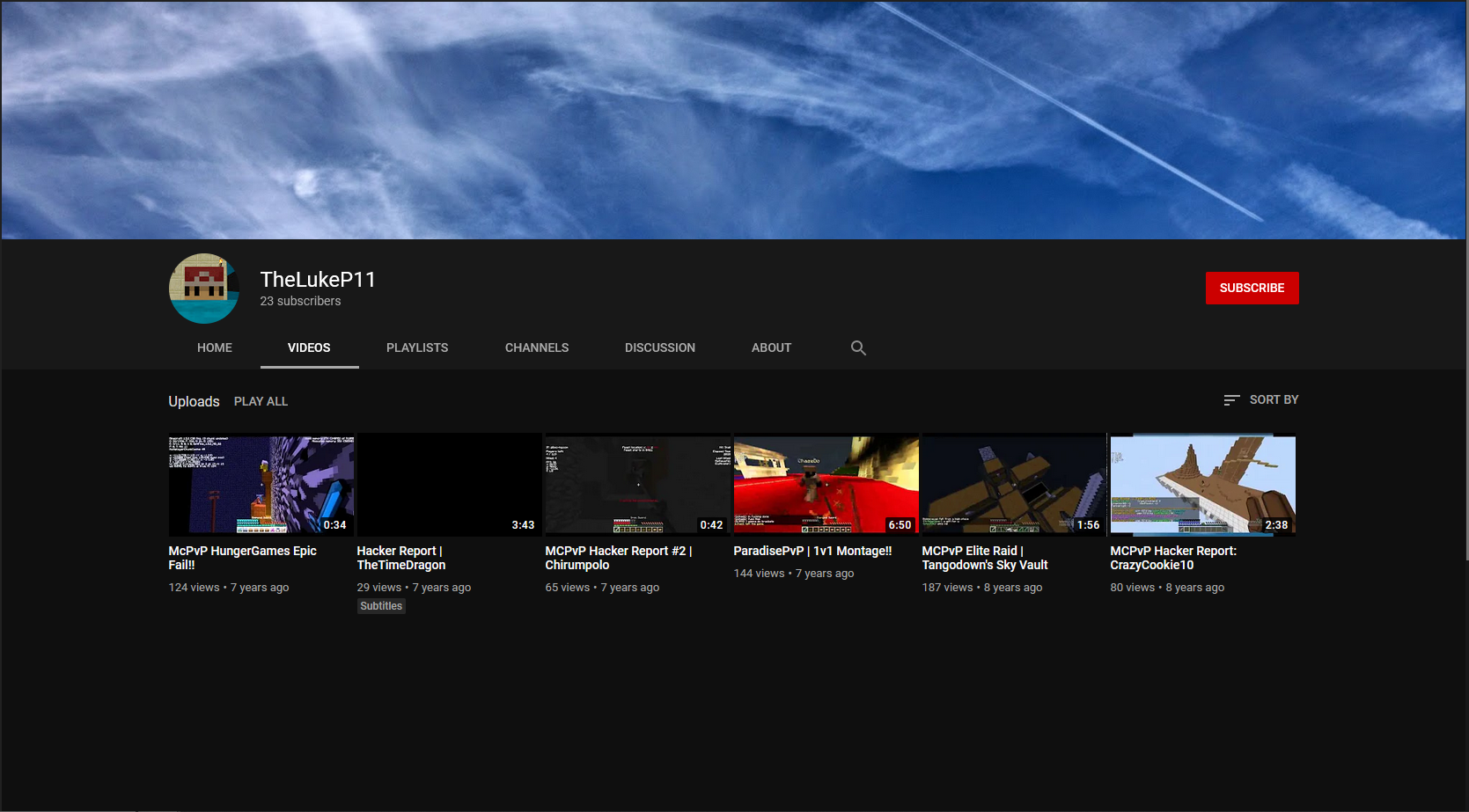Click PLAY ALL uploads
The width and height of the screenshot is (1469, 812).
pyautogui.click(x=261, y=401)
